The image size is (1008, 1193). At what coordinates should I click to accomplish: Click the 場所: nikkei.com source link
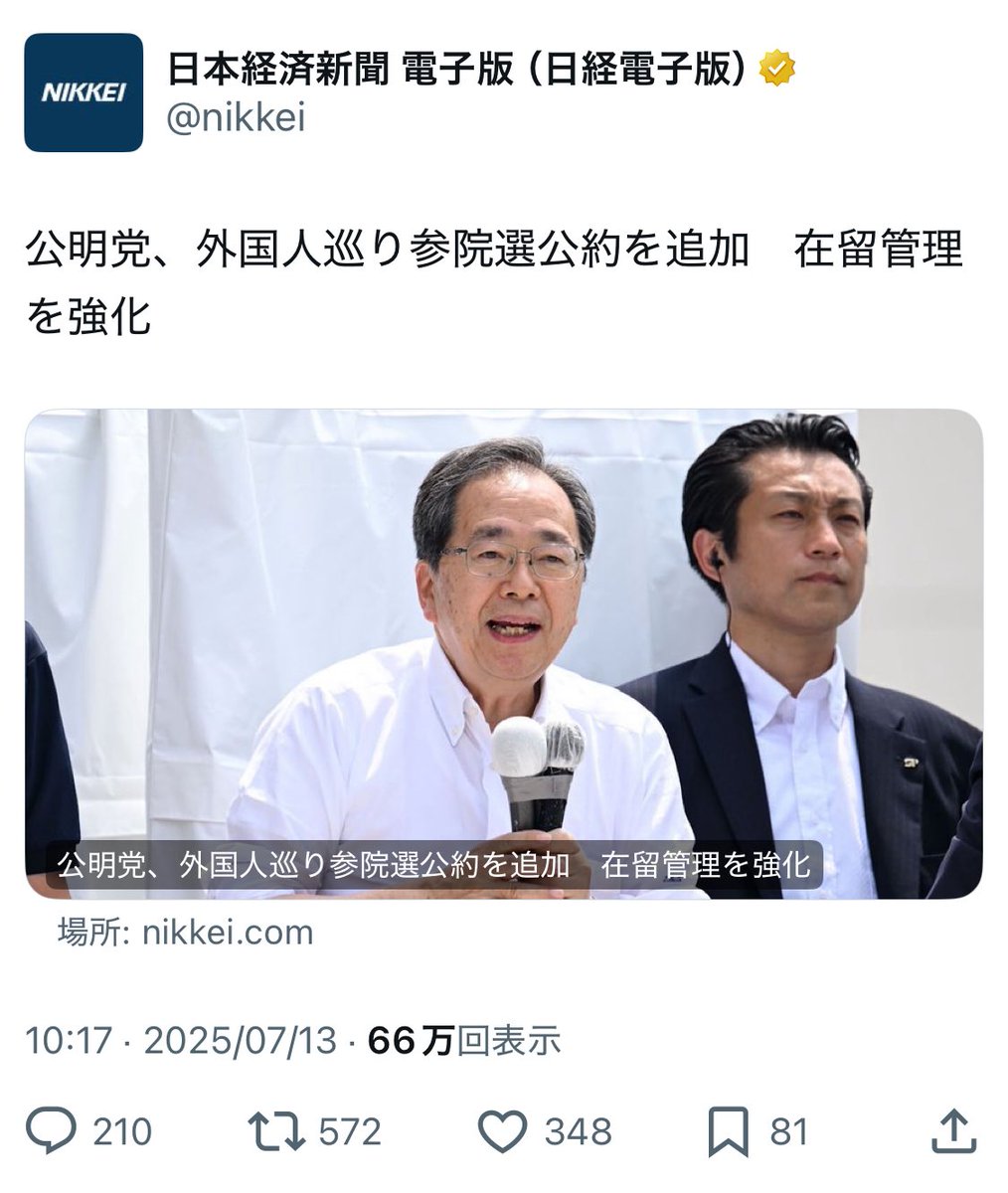186,933
